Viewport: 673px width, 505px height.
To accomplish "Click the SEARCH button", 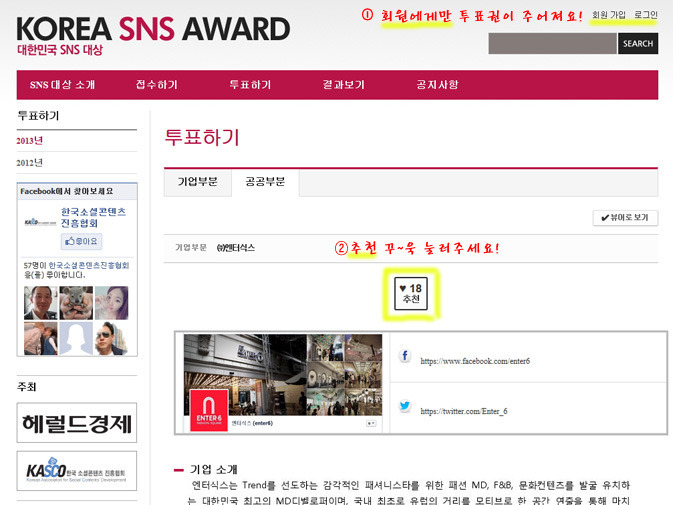I will [x=638, y=44].
